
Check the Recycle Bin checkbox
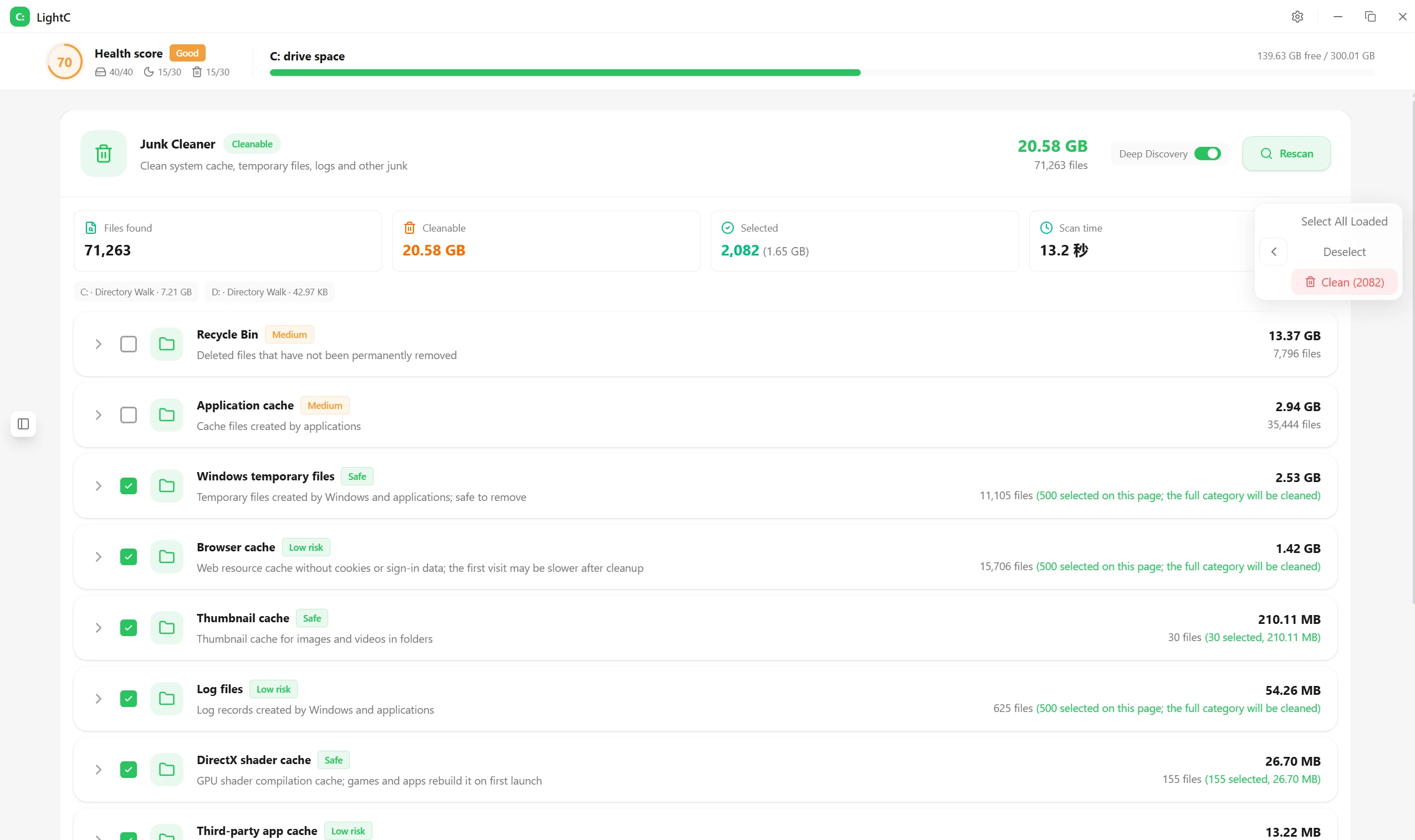[x=129, y=344]
